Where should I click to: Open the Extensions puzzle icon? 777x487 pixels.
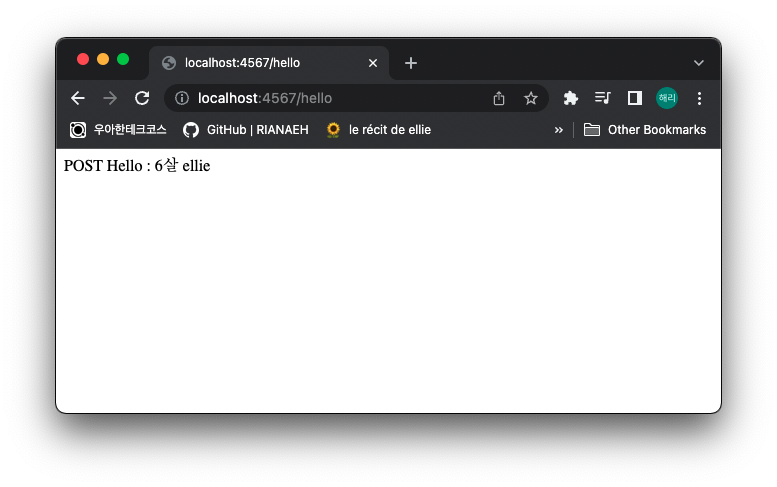tap(570, 98)
